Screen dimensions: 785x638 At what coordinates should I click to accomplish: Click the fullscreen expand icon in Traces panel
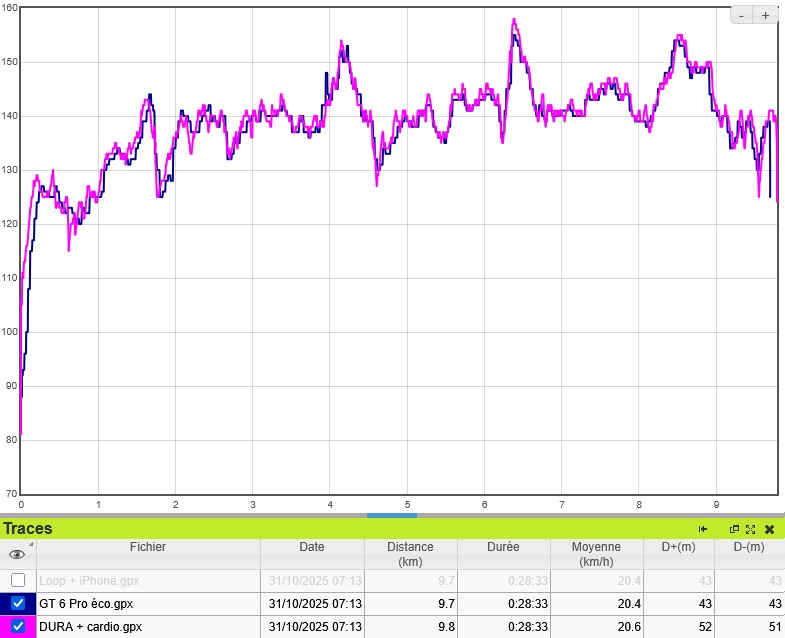[x=750, y=529]
